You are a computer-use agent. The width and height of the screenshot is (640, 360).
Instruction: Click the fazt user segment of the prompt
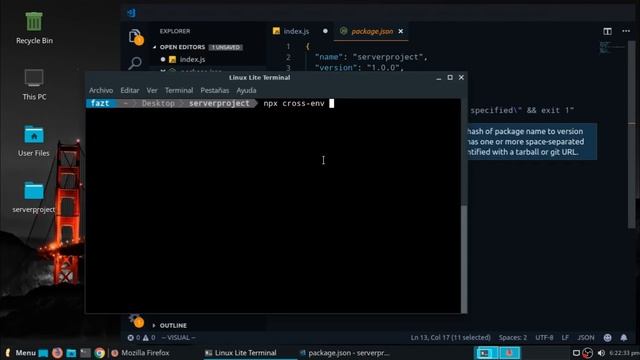[100, 103]
